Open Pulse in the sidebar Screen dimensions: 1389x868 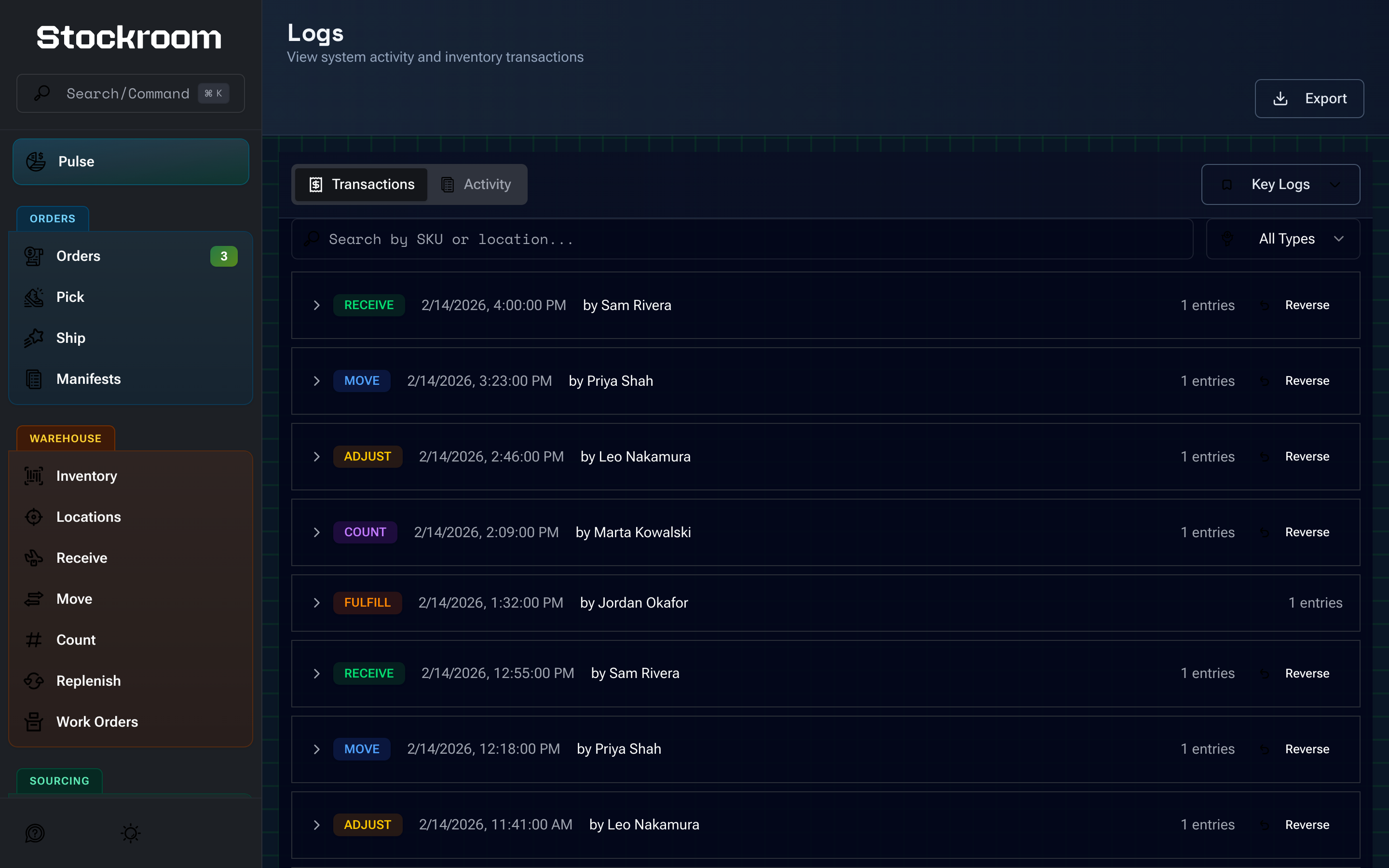click(x=131, y=162)
